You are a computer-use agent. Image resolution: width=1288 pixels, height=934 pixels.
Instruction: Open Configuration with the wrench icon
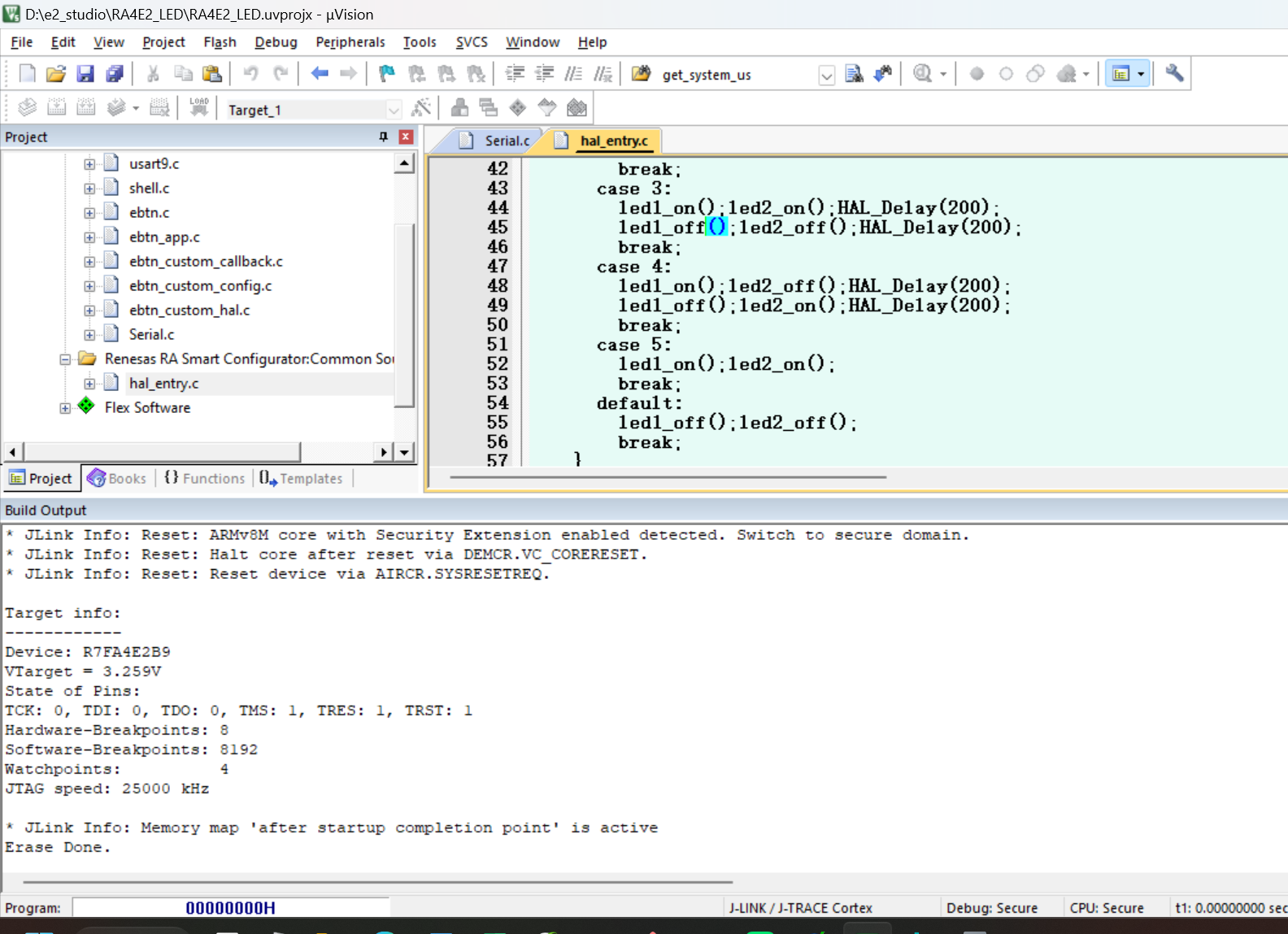click(x=1174, y=74)
